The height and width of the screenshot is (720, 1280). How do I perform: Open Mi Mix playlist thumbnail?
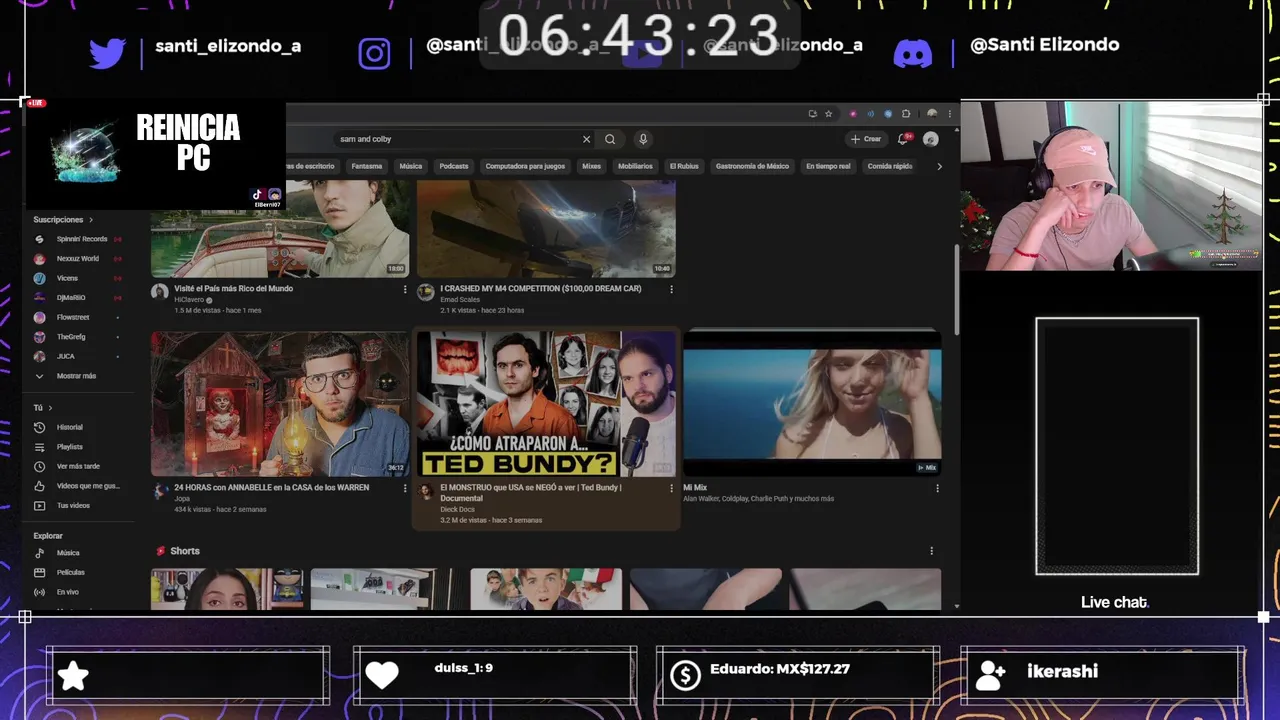(812, 404)
